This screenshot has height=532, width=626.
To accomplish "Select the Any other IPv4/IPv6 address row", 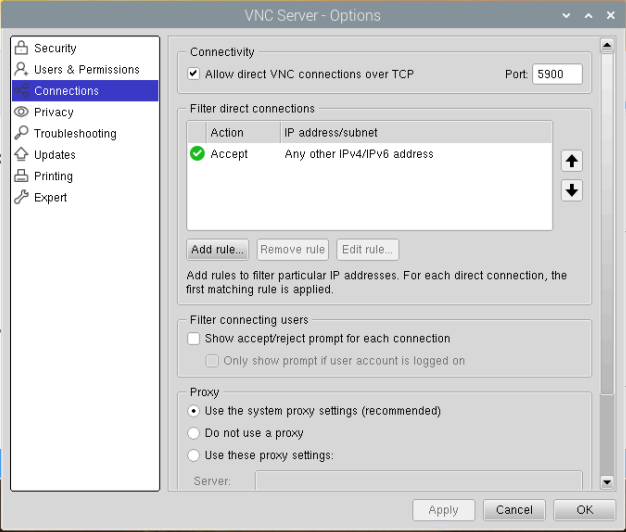I will [x=370, y=154].
